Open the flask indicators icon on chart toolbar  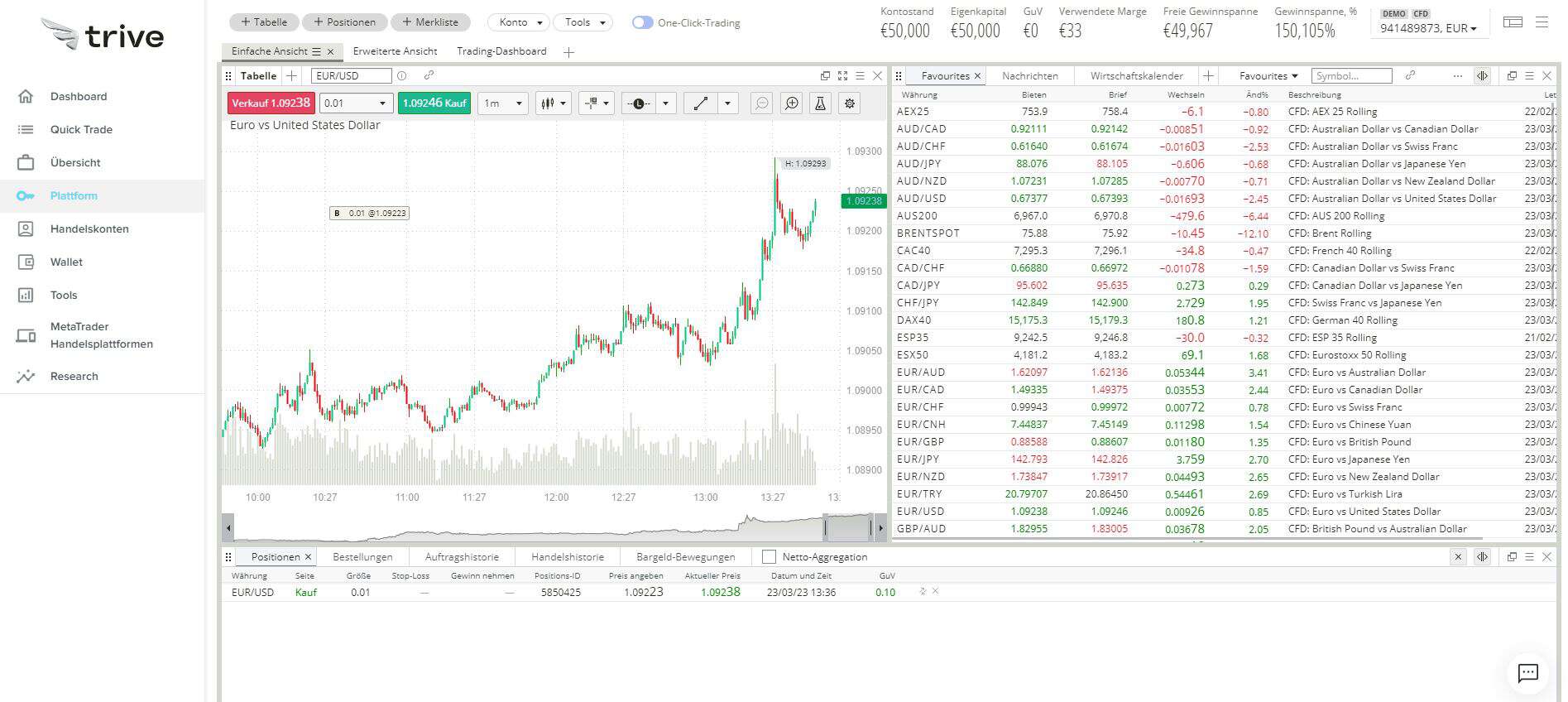coord(820,103)
